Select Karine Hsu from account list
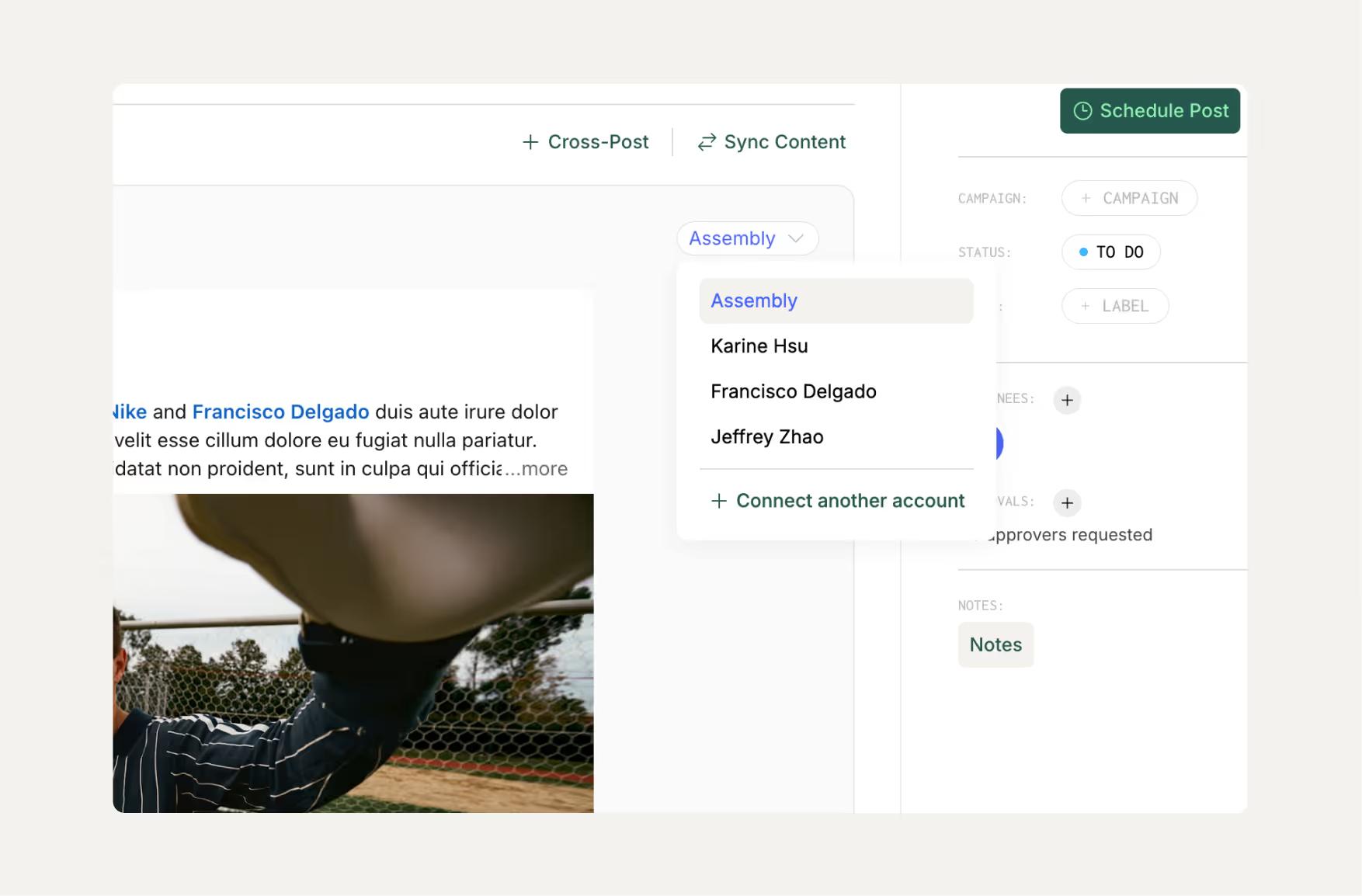The width and height of the screenshot is (1362, 896). (x=836, y=346)
